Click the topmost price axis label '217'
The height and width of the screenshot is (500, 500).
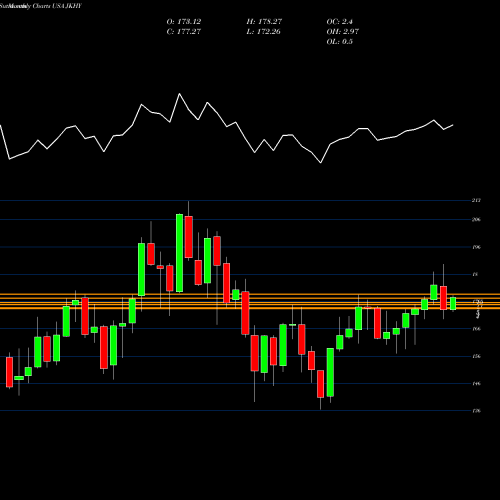[x=476, y=200]
